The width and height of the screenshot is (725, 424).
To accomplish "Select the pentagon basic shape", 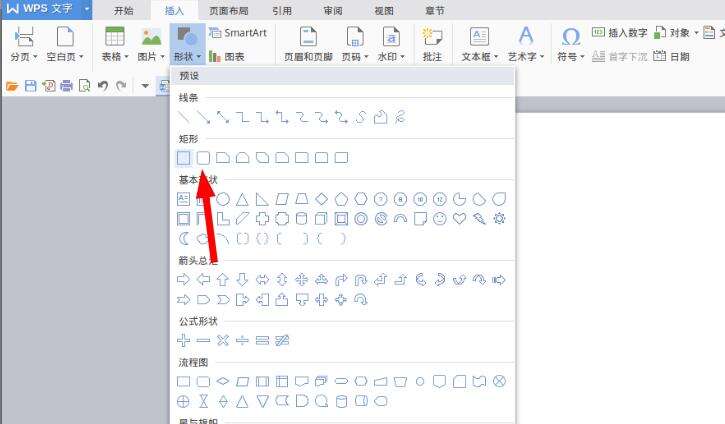I will [341, 199].
